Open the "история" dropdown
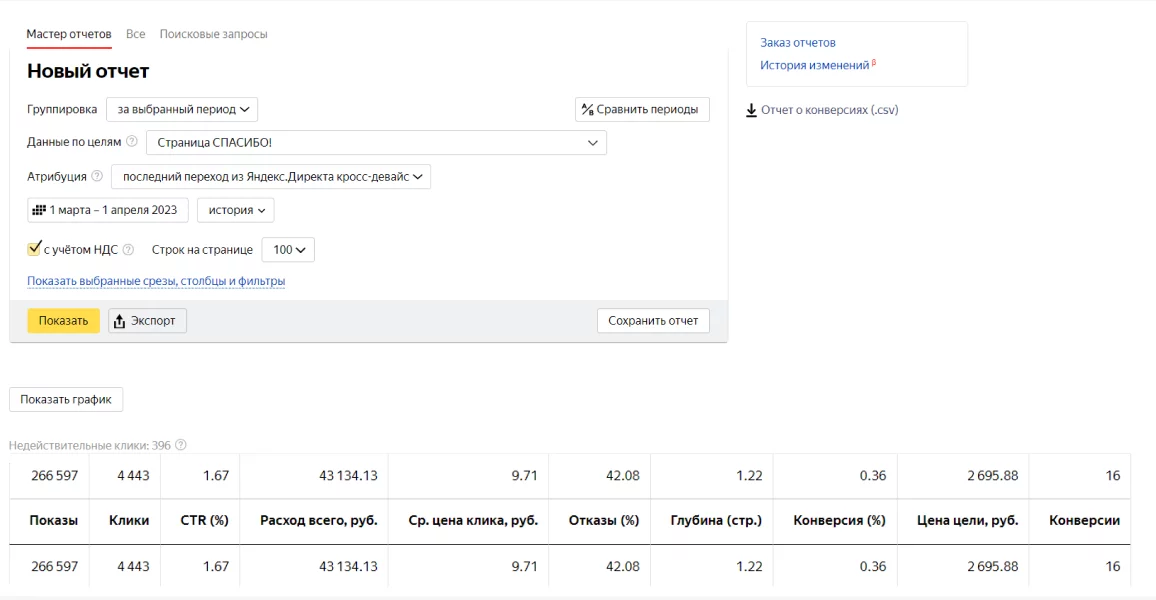Screen dimensions: 1156x600 (235, 210)
